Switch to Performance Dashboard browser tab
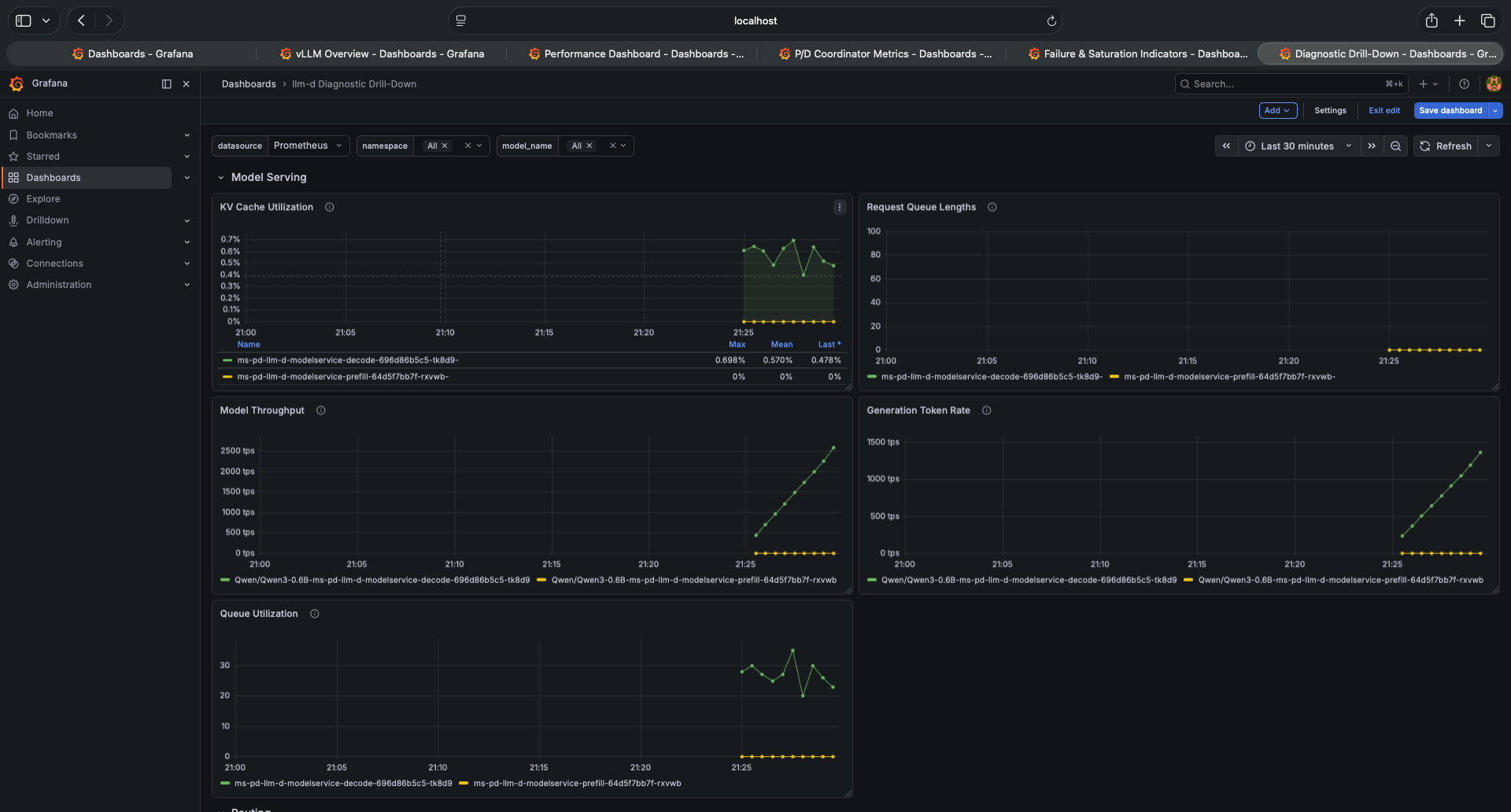The height and width of the screenshot is (812, 1511). [636, 54]
